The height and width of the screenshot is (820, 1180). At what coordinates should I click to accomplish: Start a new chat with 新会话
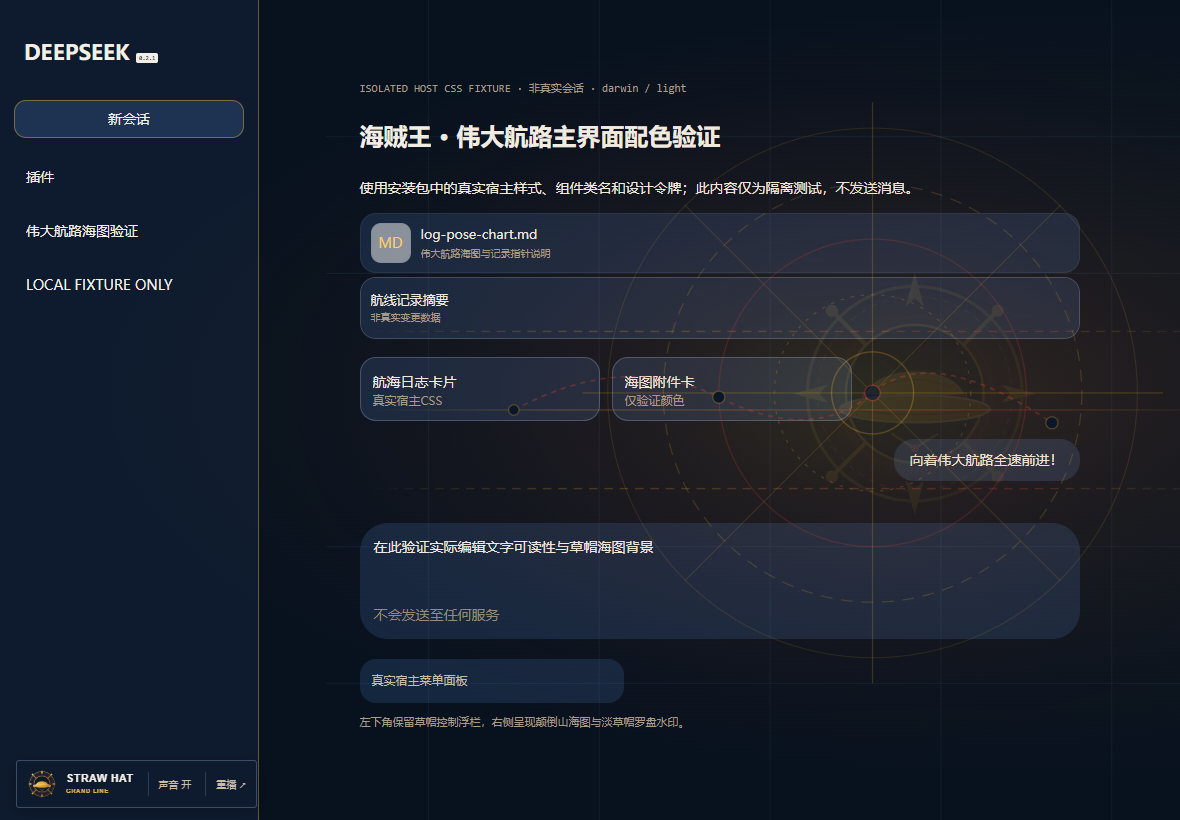click(x=129, y=119)
